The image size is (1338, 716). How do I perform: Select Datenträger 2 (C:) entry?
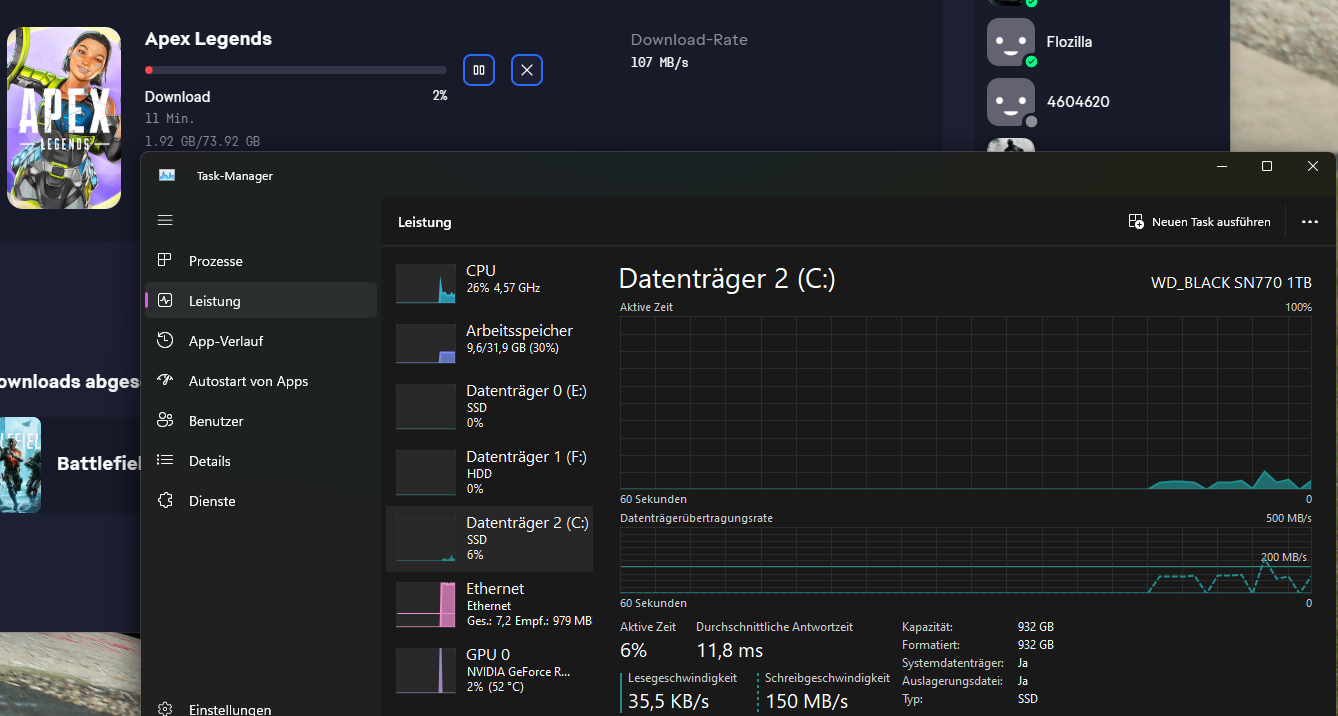tap(489, 538)
